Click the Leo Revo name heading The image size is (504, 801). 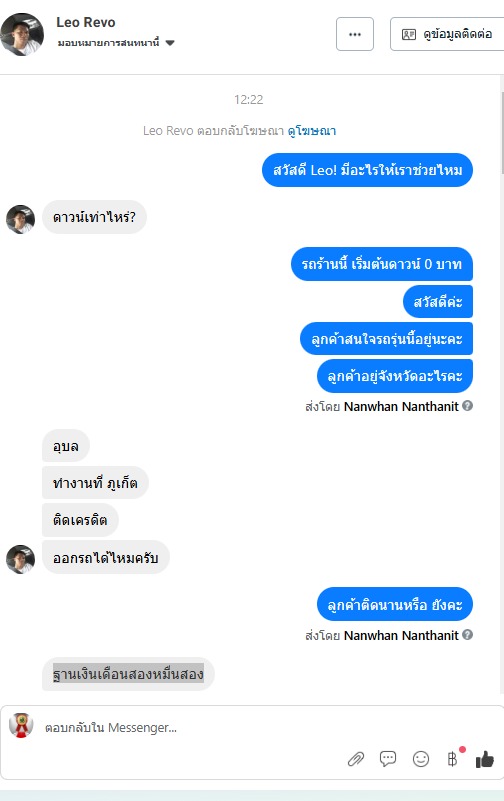pyautogui.click(x=86, y=22)
